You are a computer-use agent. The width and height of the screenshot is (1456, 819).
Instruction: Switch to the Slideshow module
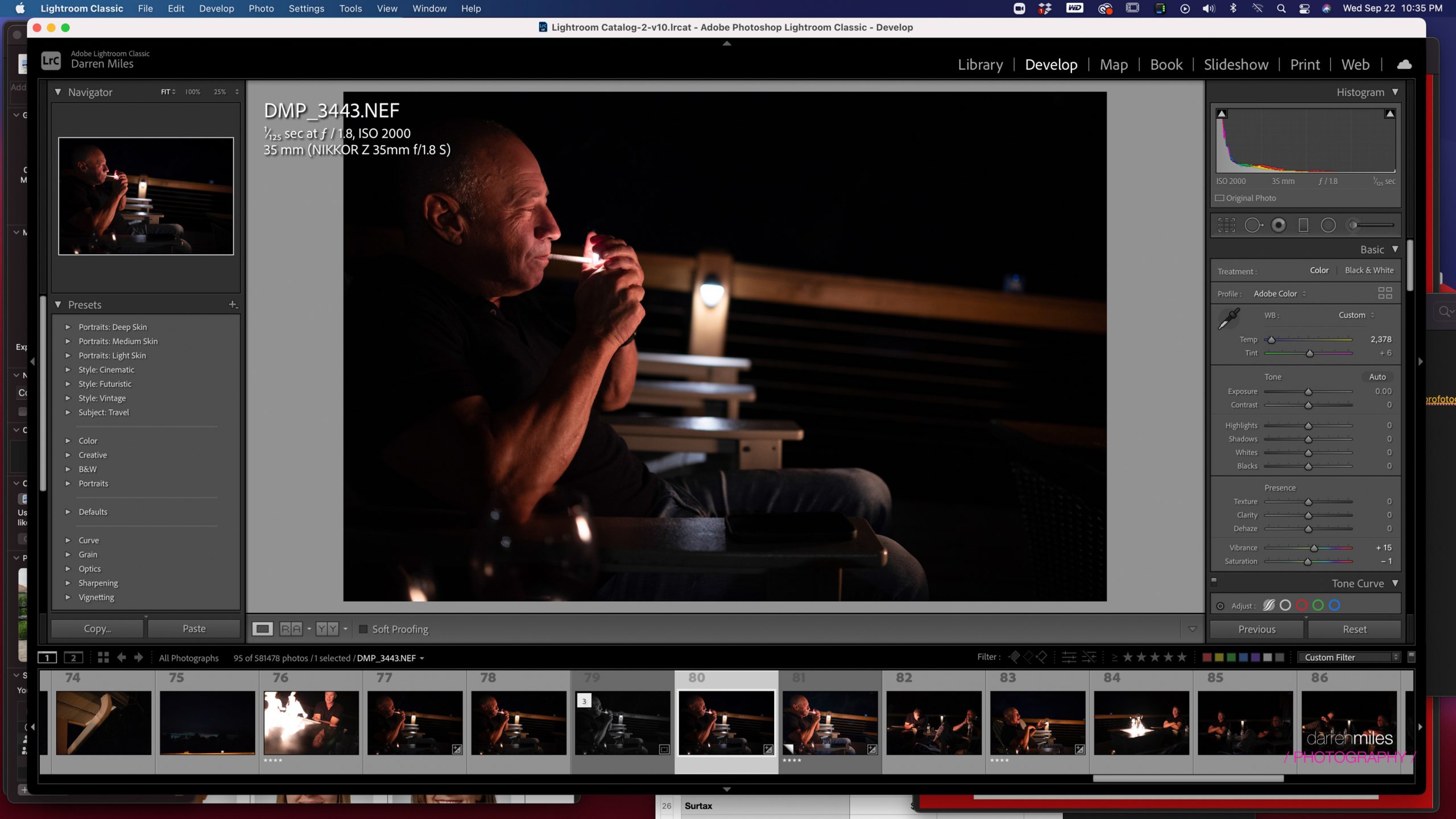coord(1236,64)
